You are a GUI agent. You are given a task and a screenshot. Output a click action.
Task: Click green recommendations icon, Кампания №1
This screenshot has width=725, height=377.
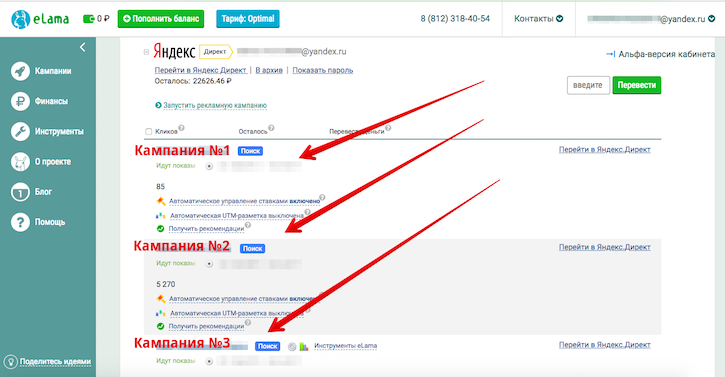pyautogui.click(x=160, y=229)
